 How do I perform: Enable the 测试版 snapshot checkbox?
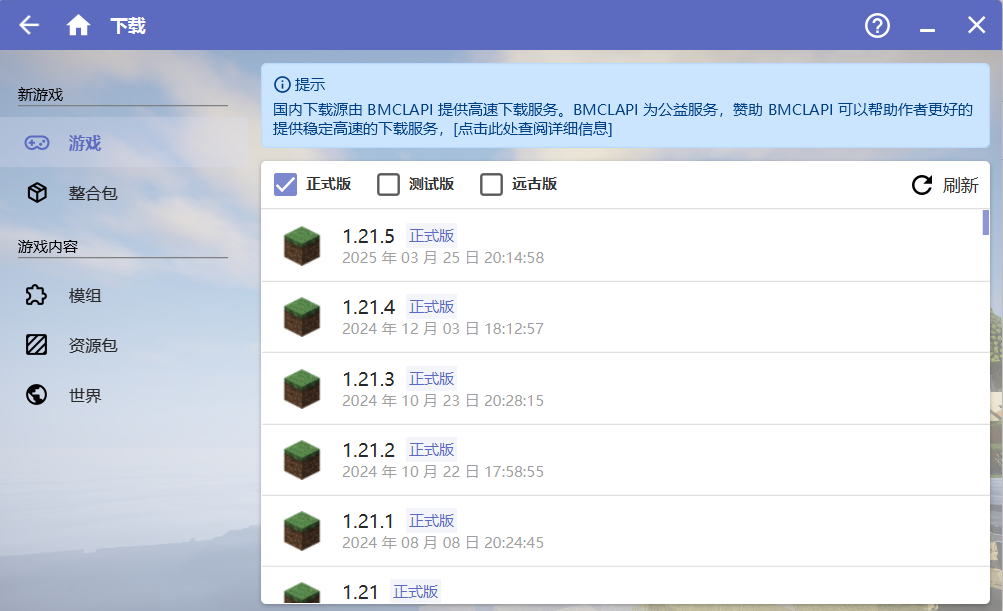pos(388,184)
